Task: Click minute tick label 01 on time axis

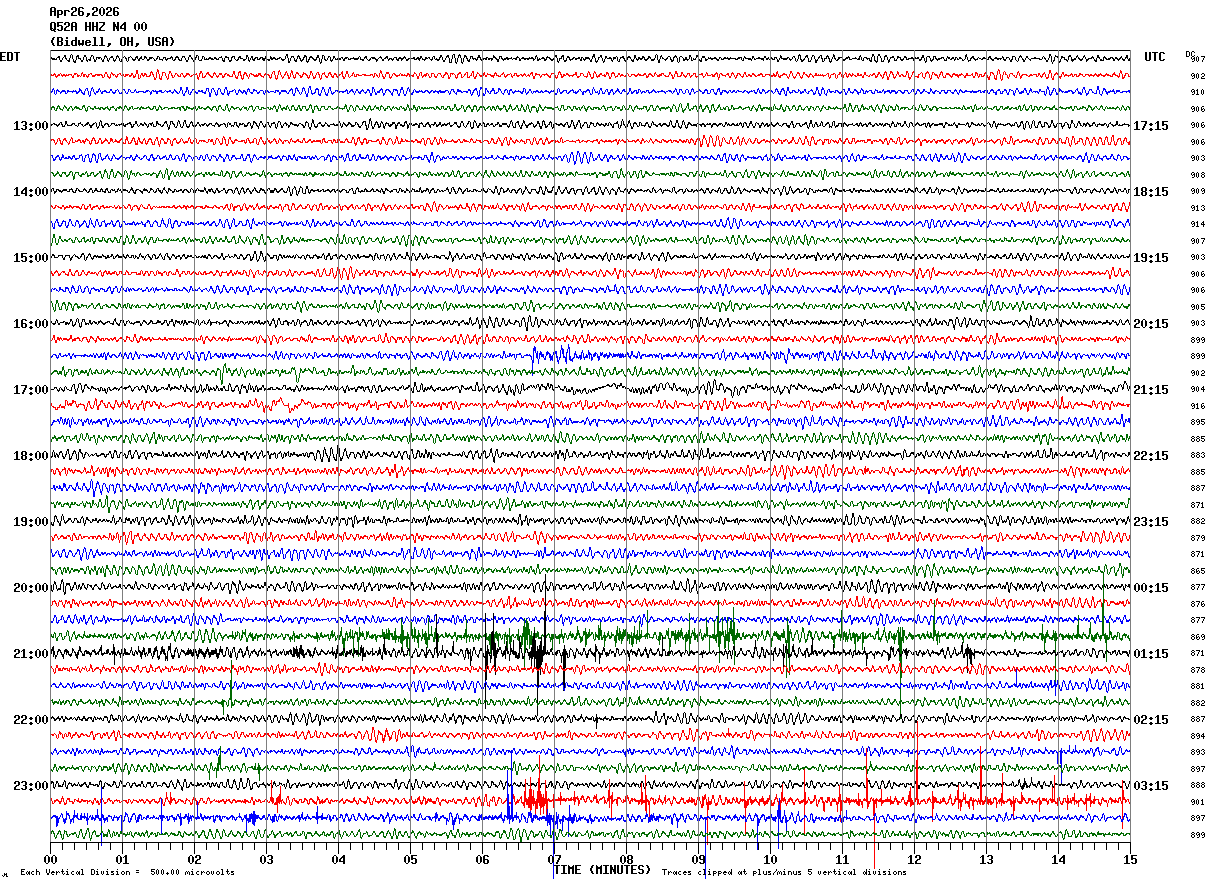Action: (x=122, y=859)
